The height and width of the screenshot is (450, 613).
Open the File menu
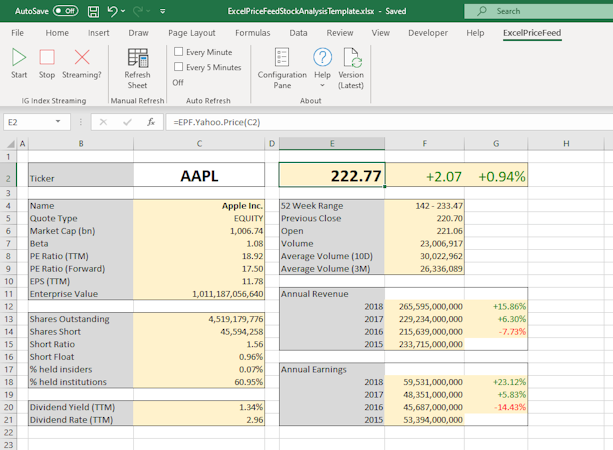tap(17, 32)
